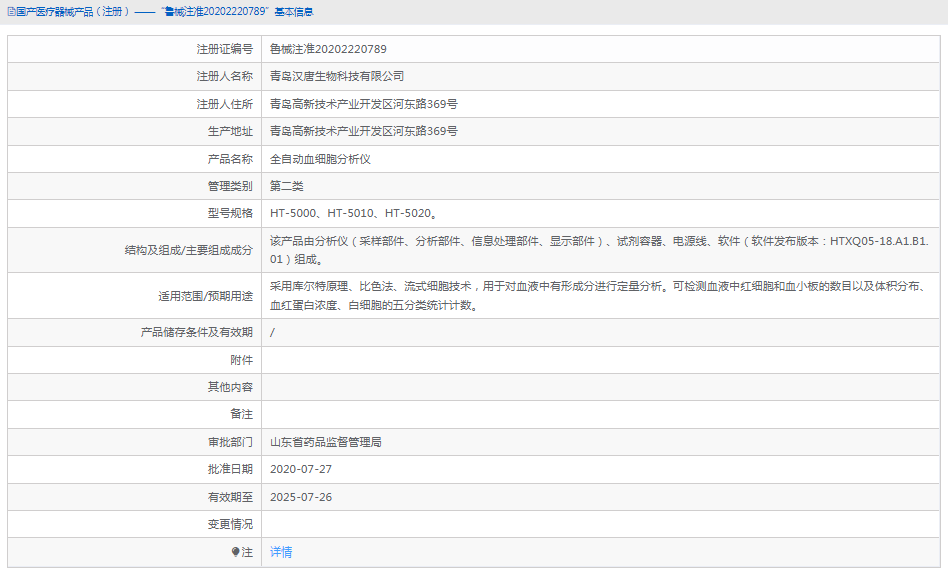948x574 pixels.
Task: Click the 注册人住所 address value
Action: (363, 104)
